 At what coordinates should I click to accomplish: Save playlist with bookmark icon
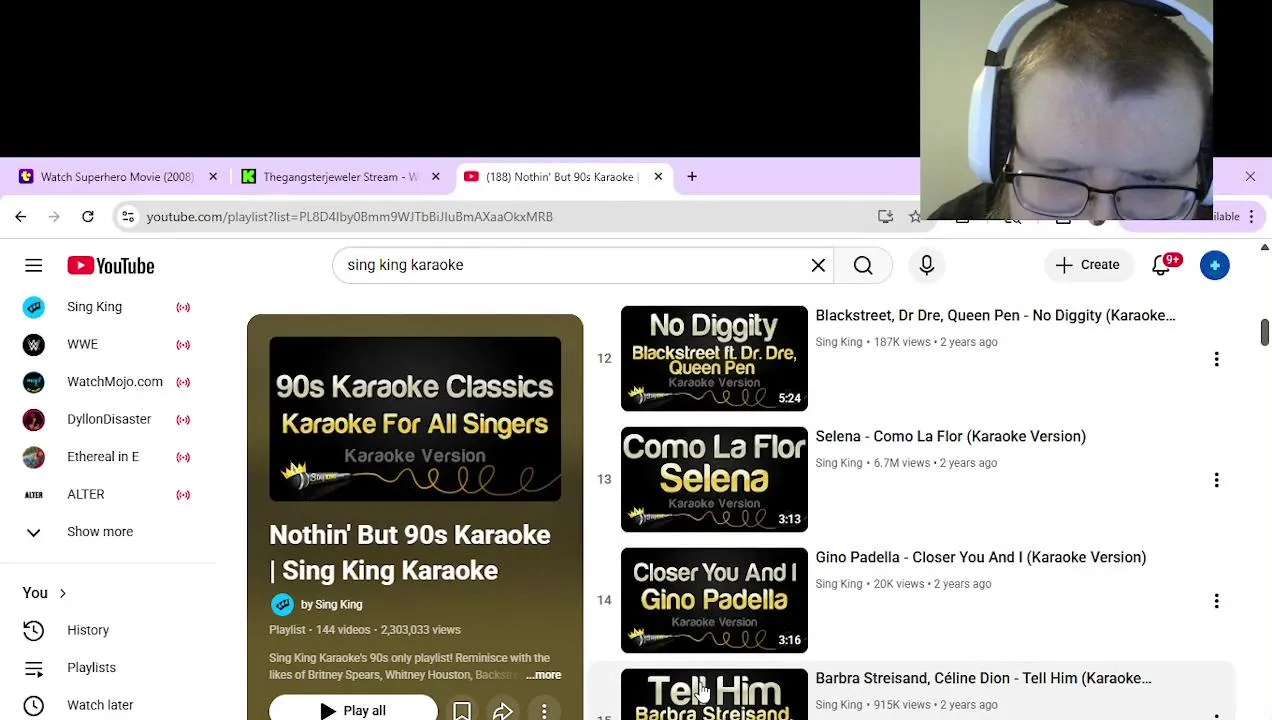[462, 710]
